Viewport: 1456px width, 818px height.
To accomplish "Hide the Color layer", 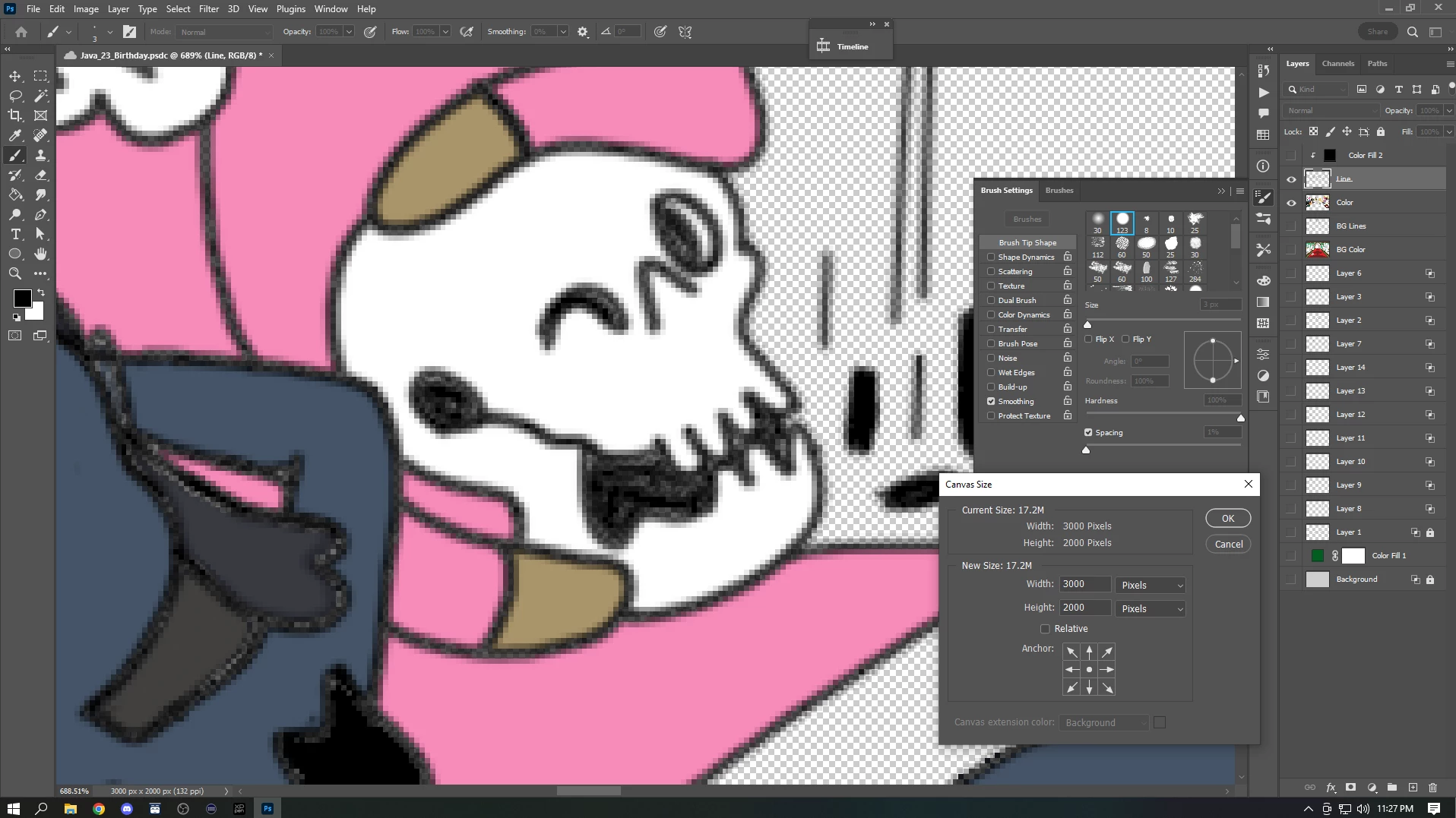I will click(x=1291, y=203).
